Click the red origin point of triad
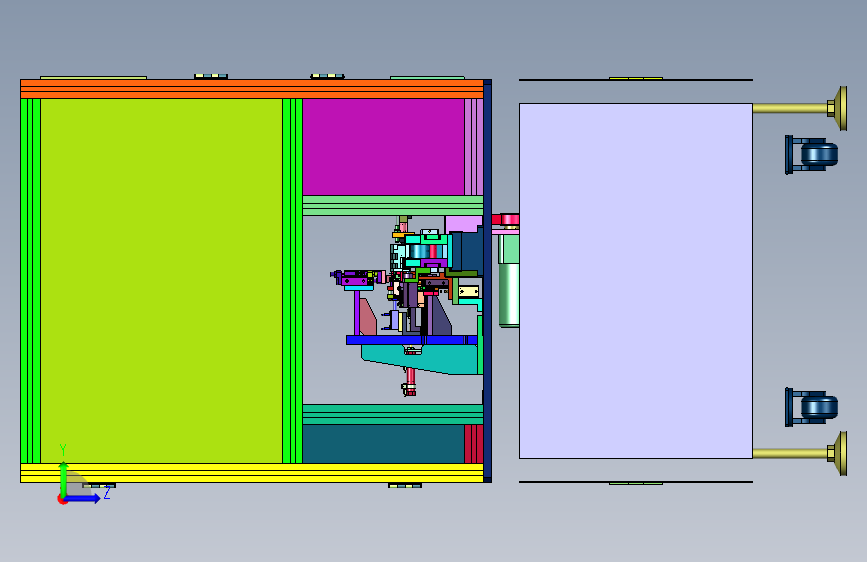The image size is (867, 562). coord(62,499)
